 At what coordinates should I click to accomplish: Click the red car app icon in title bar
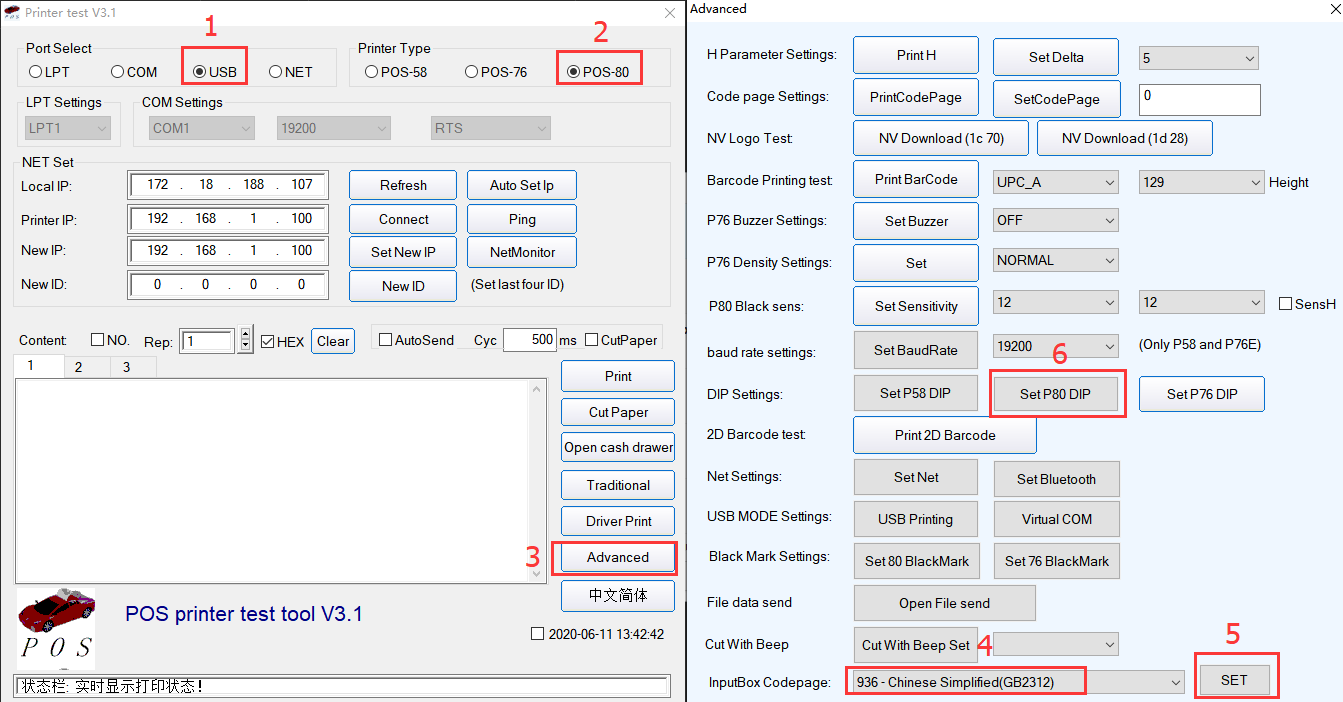12,12
